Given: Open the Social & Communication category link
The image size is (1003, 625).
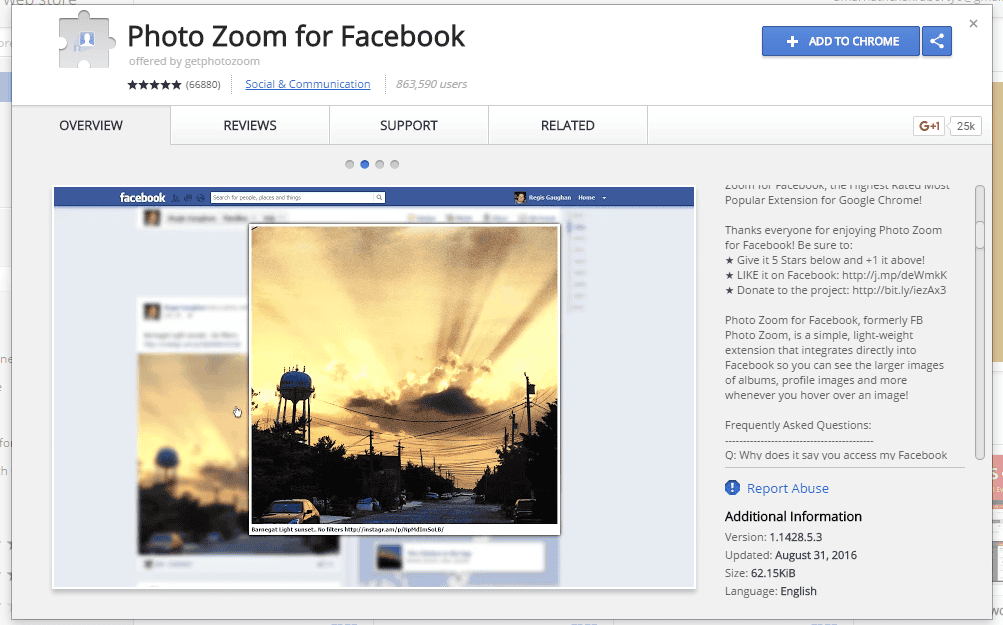Looking at the screenshot, I should click(x=307, y=84).
